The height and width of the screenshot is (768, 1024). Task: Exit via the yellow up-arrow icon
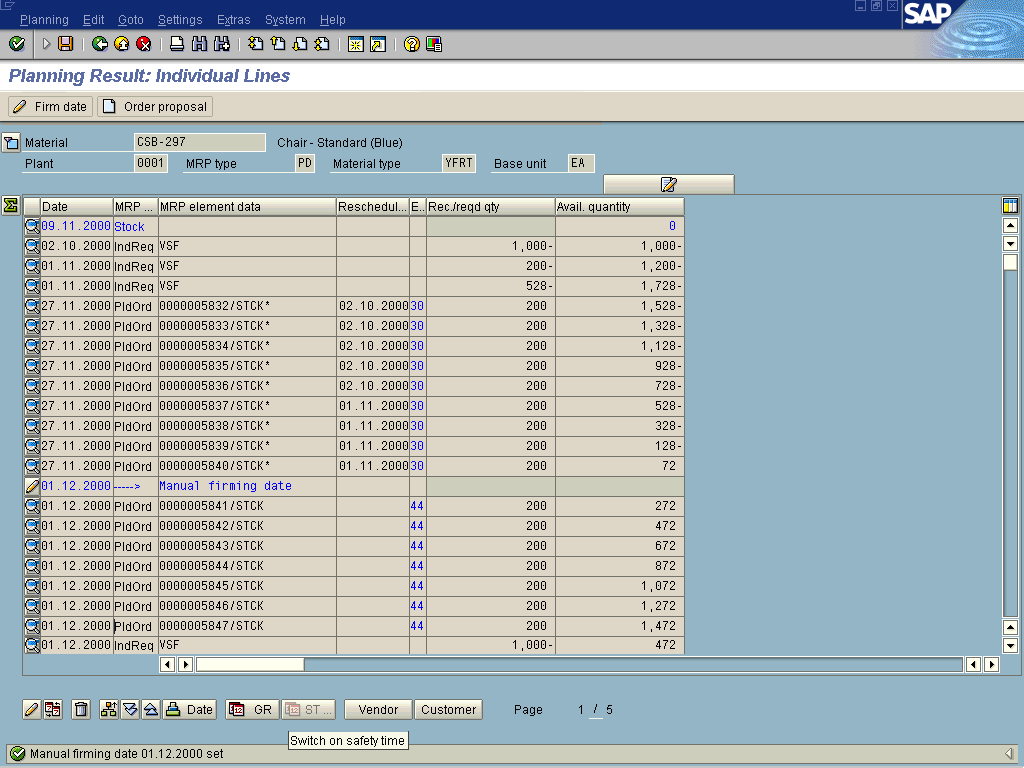(x=121, y=44)
